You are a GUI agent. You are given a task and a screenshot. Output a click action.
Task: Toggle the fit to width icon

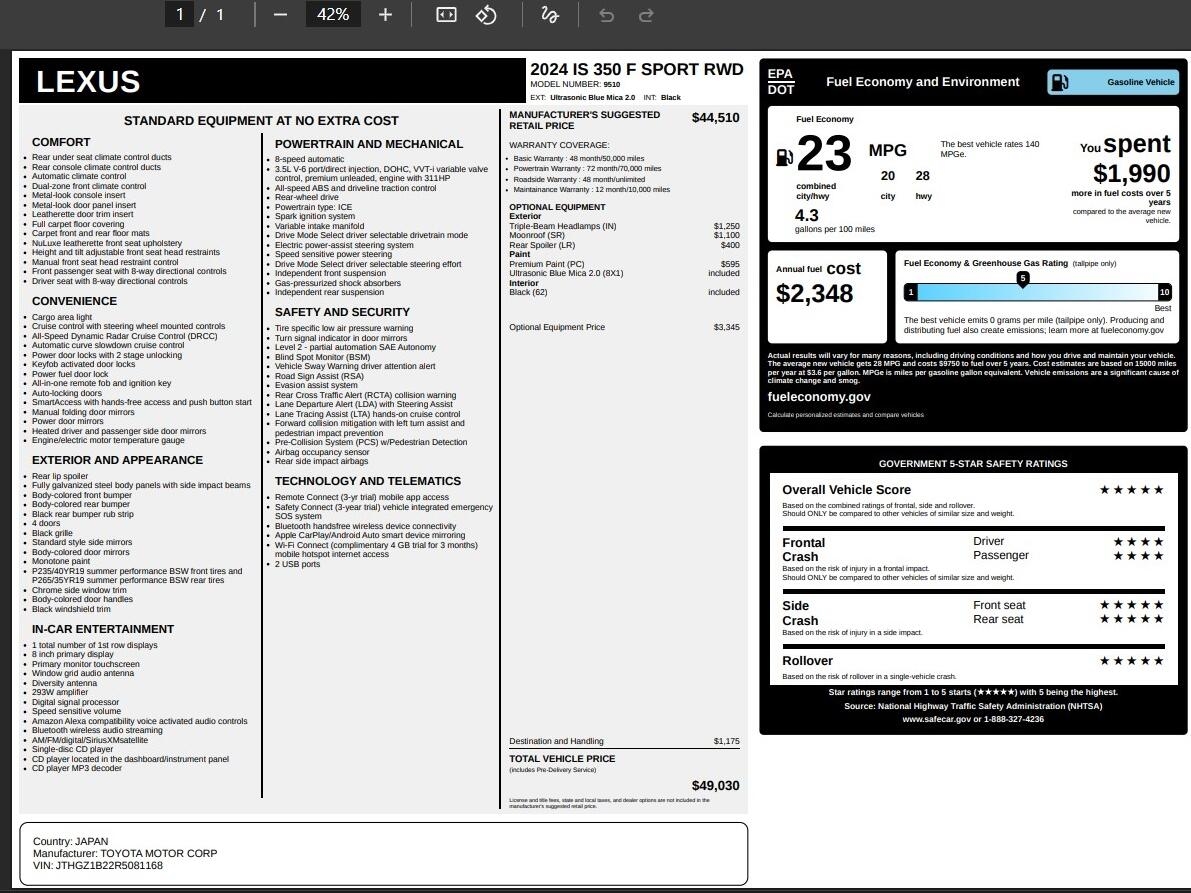click(x=446, y=14)
